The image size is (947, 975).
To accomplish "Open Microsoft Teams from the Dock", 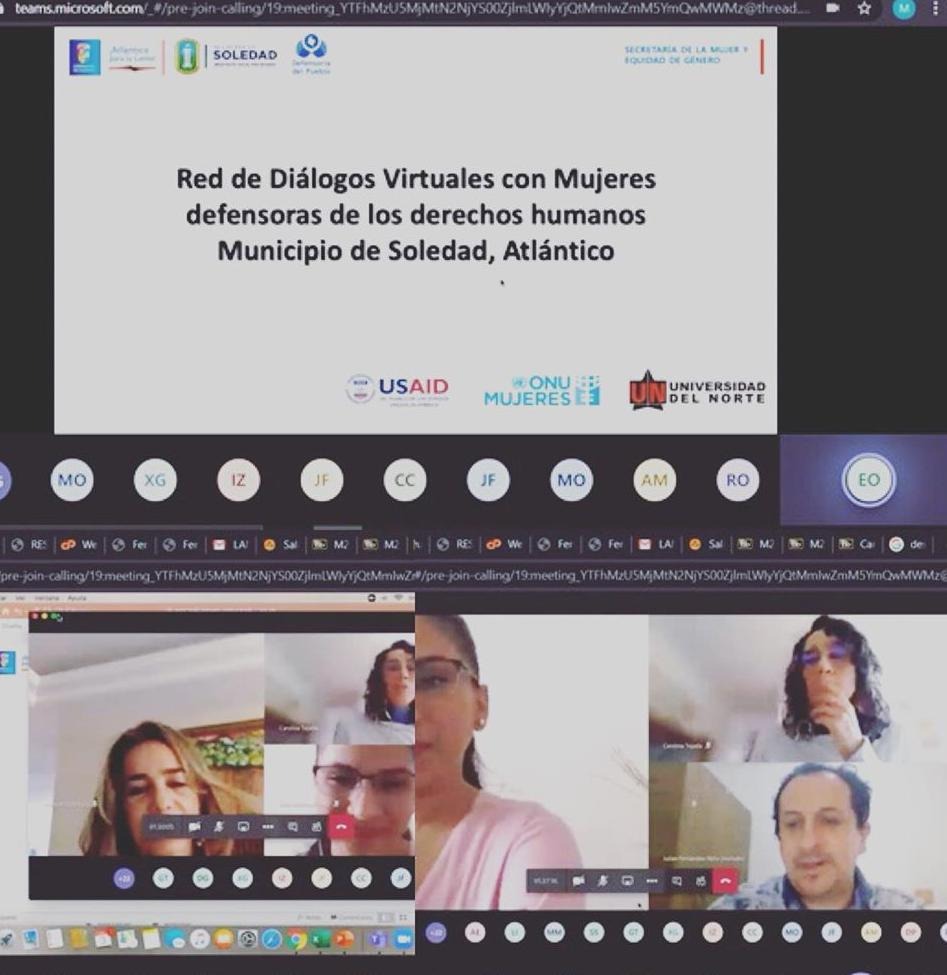I will coord(377,939).
